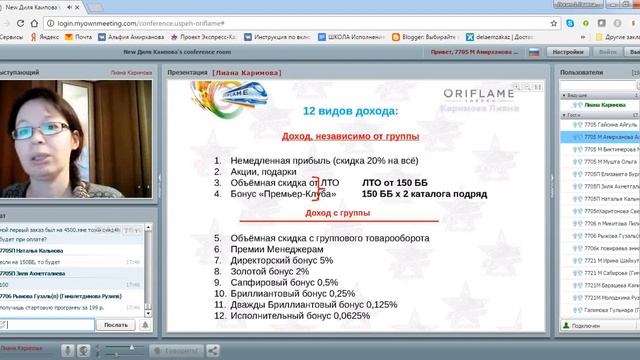
Task: Collapse the Ведущие group in users list
Action: coord(564,95)
